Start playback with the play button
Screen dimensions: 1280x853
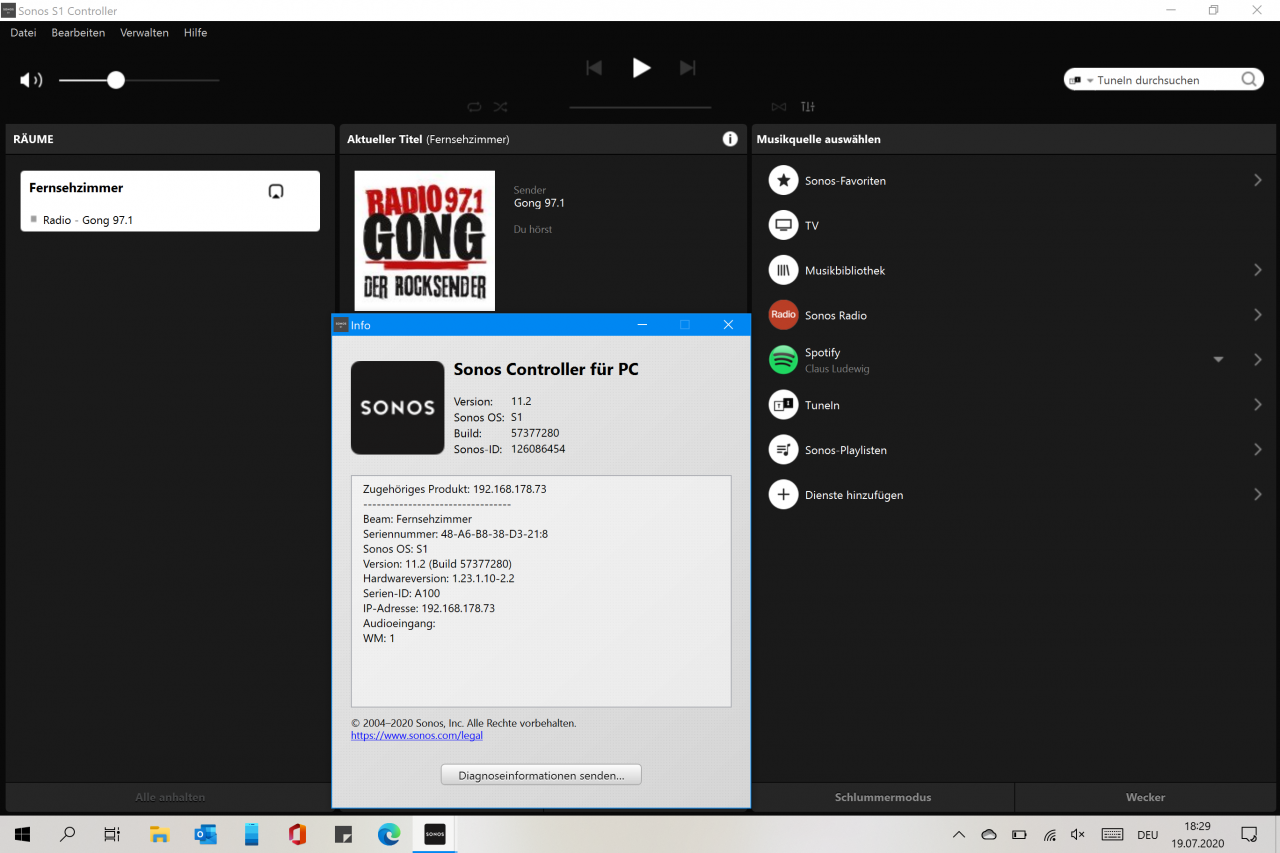[641, 68]
